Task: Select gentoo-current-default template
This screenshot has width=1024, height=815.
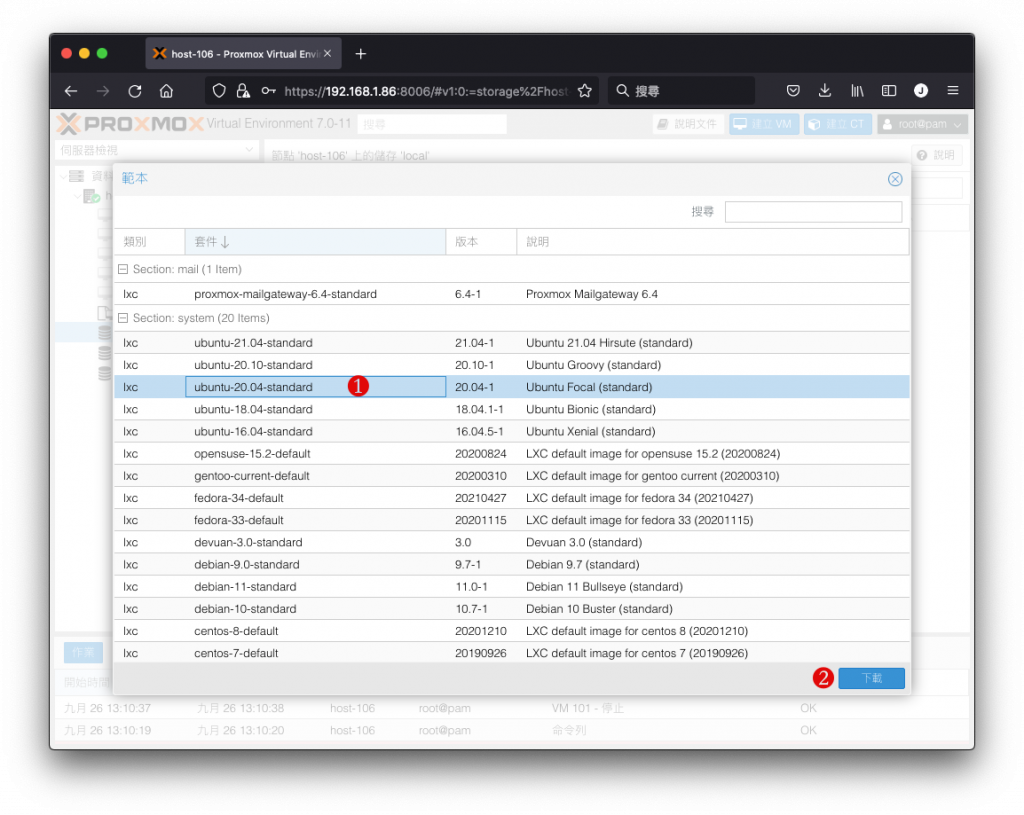Action: 511,476
